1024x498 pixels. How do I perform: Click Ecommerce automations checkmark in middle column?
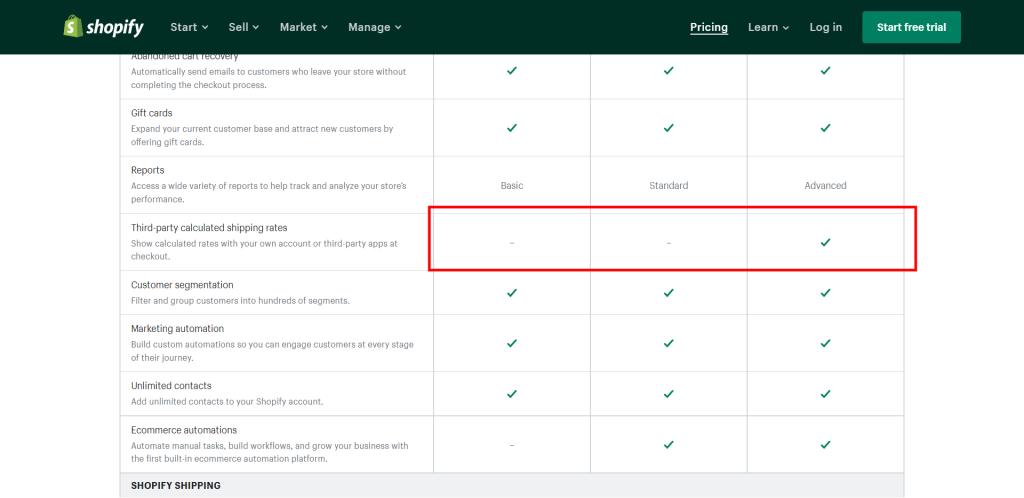[669, 444]
